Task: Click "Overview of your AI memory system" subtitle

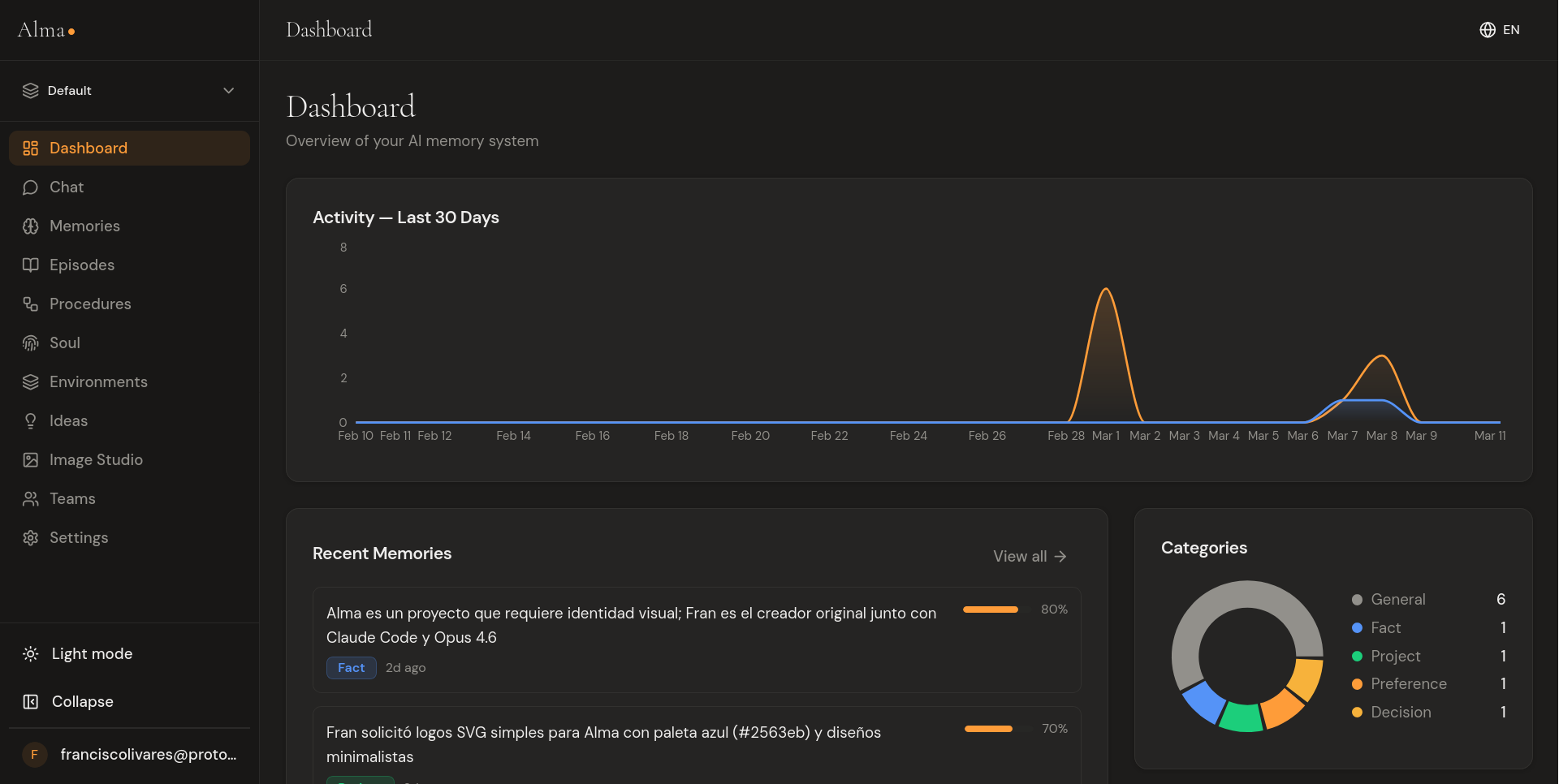Action: pos(412,141)
